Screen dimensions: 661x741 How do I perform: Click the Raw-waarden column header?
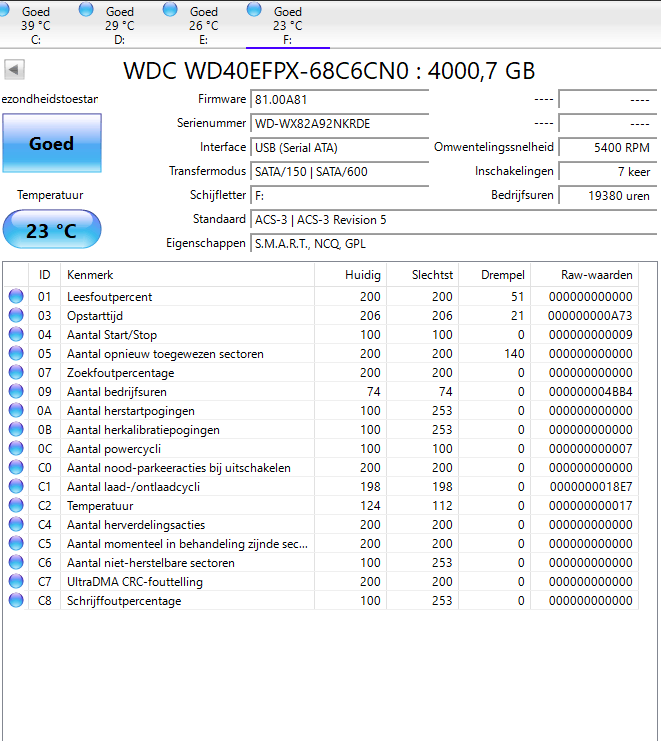point(584,275)
